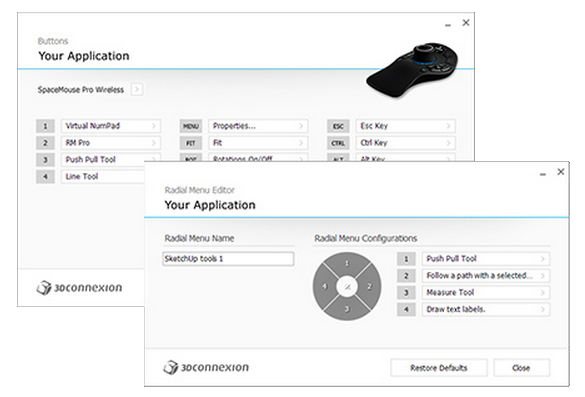Click Your Application title in Radial Menu Editor
Screen dimensions: 585x397
pos(210,205)
